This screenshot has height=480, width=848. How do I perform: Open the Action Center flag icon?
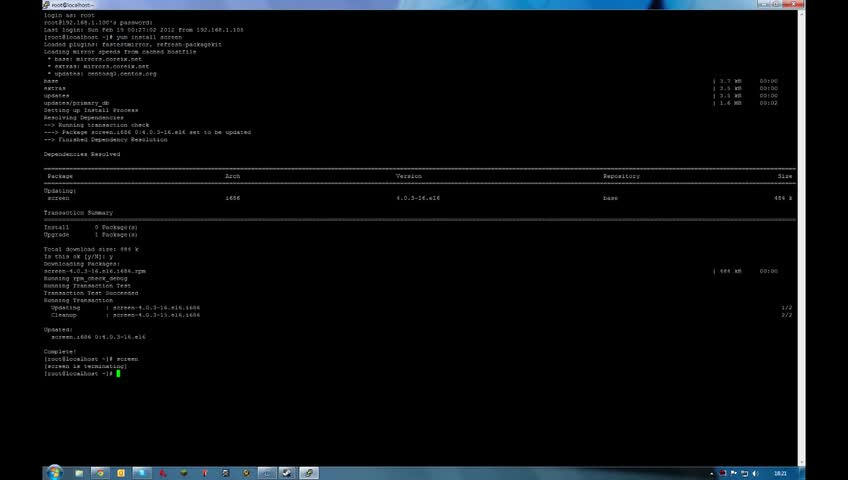tap(733, 474)
